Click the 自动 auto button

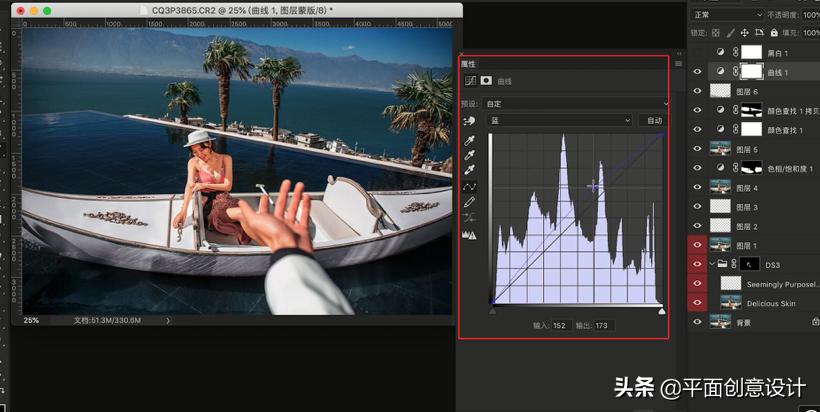click(654, 120)
